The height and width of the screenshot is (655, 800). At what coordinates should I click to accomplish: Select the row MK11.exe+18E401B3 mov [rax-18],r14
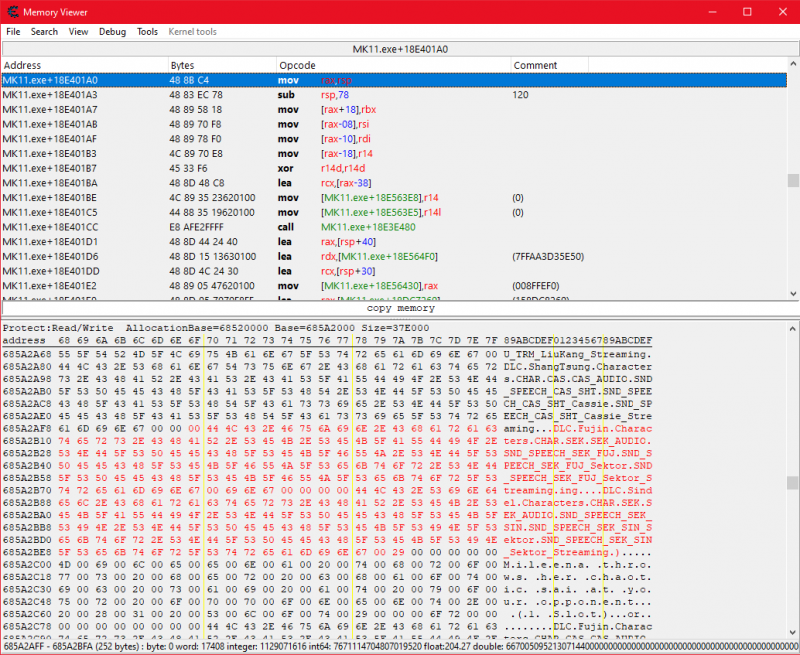pyautogui.click(x=394, y=154)
